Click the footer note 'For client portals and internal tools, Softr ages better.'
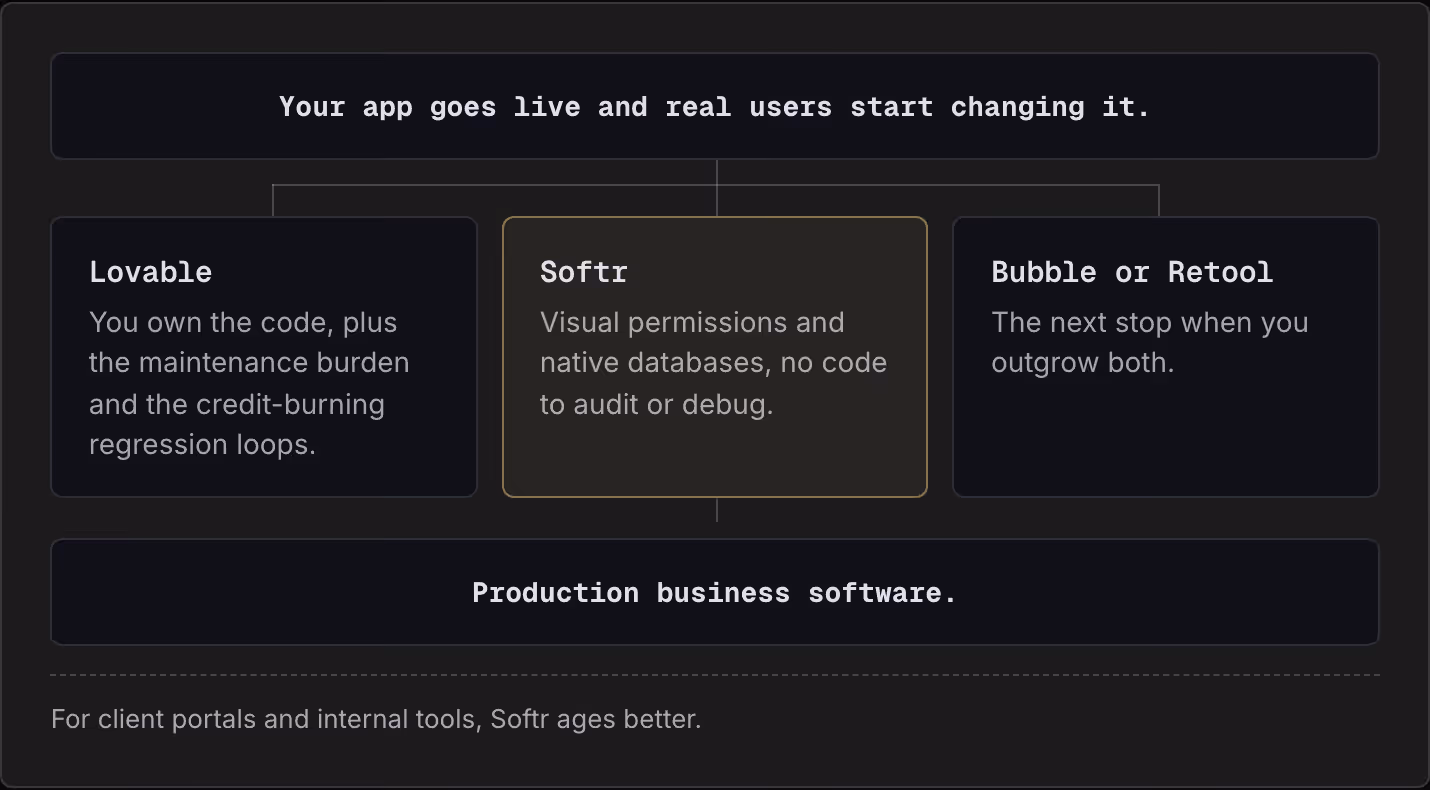Image resolution: width=1430 pixels, height=790 pixels. click(376, 719)
